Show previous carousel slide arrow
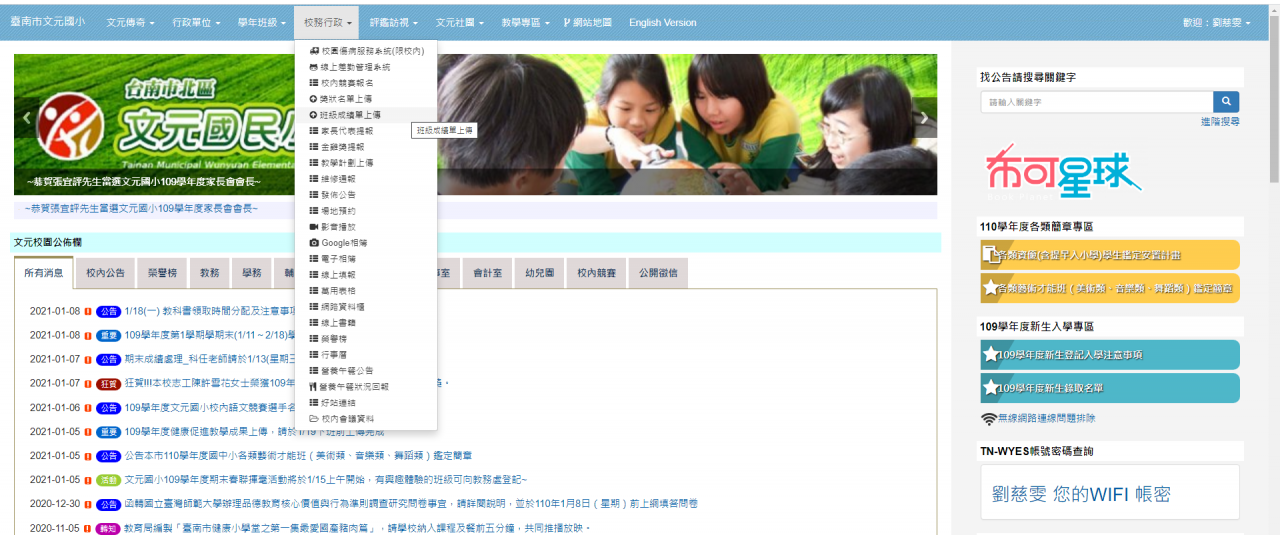 pyautogui.click(x=27, y=118)
